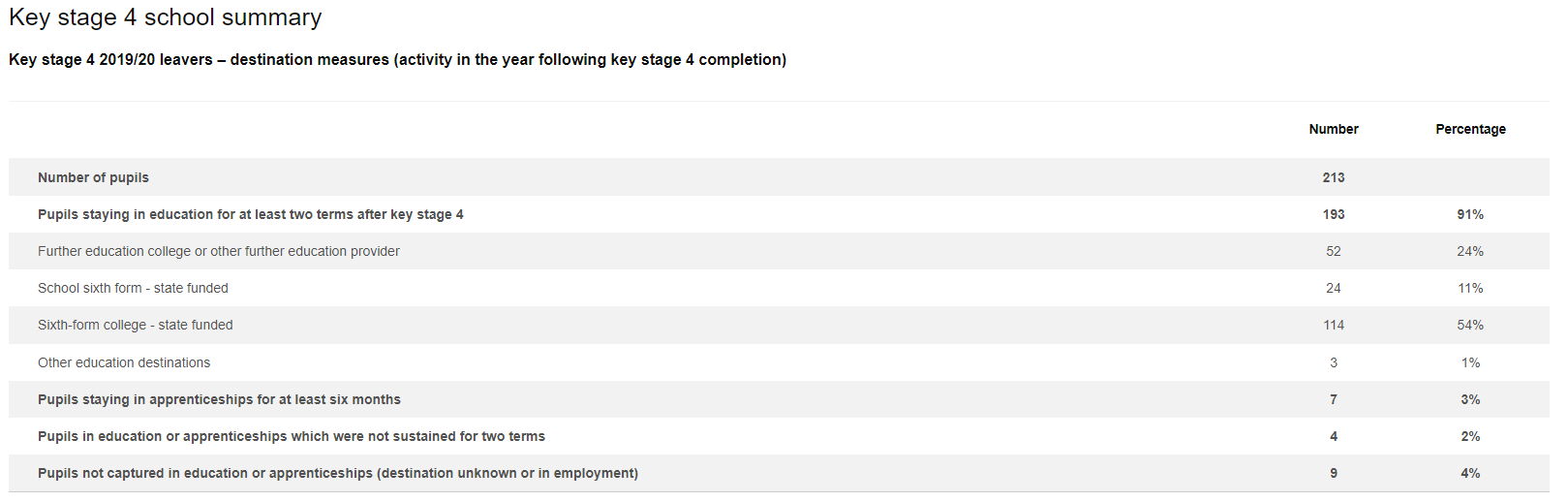Viewport: 1568px width, 502px height.
Task: Click the Key stage 4 school summary heading
Action: [165, 17]
